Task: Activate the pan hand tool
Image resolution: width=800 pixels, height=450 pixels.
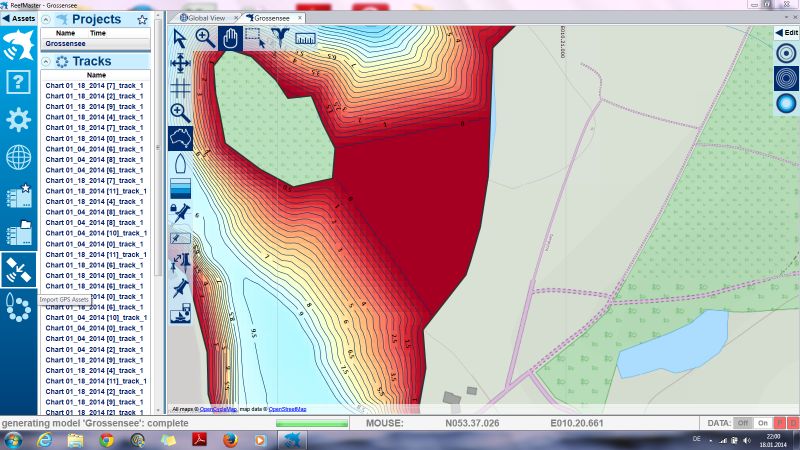Action: pos(230,38)
